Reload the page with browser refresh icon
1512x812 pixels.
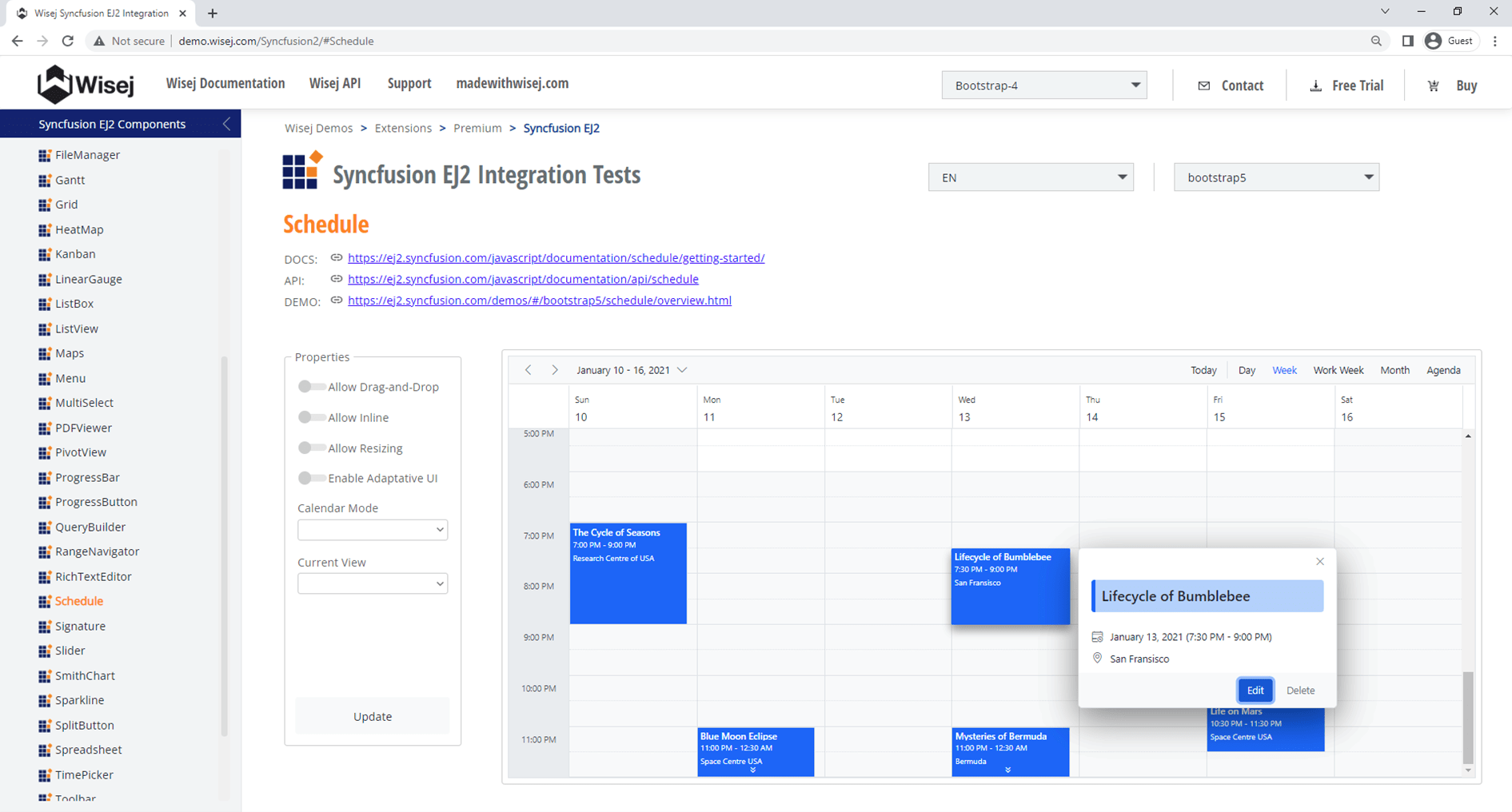coord(68,41)
